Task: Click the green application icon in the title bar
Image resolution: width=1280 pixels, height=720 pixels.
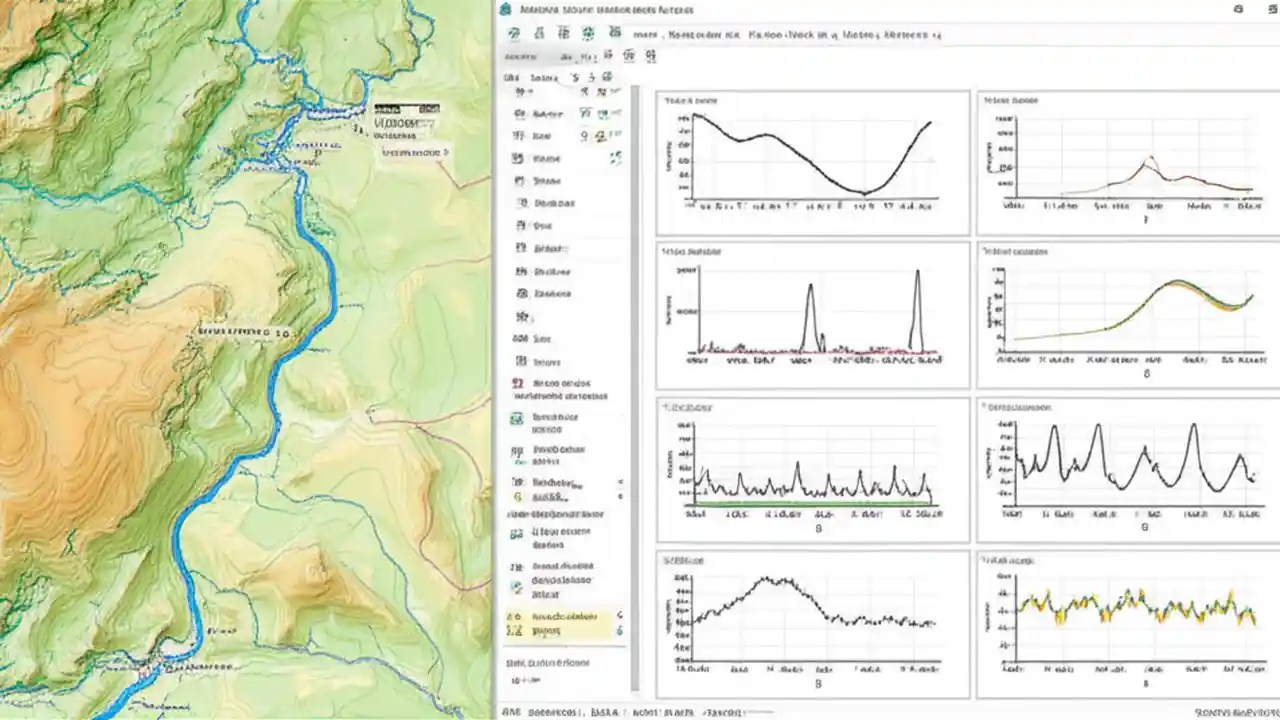Action: click(508, 9)
